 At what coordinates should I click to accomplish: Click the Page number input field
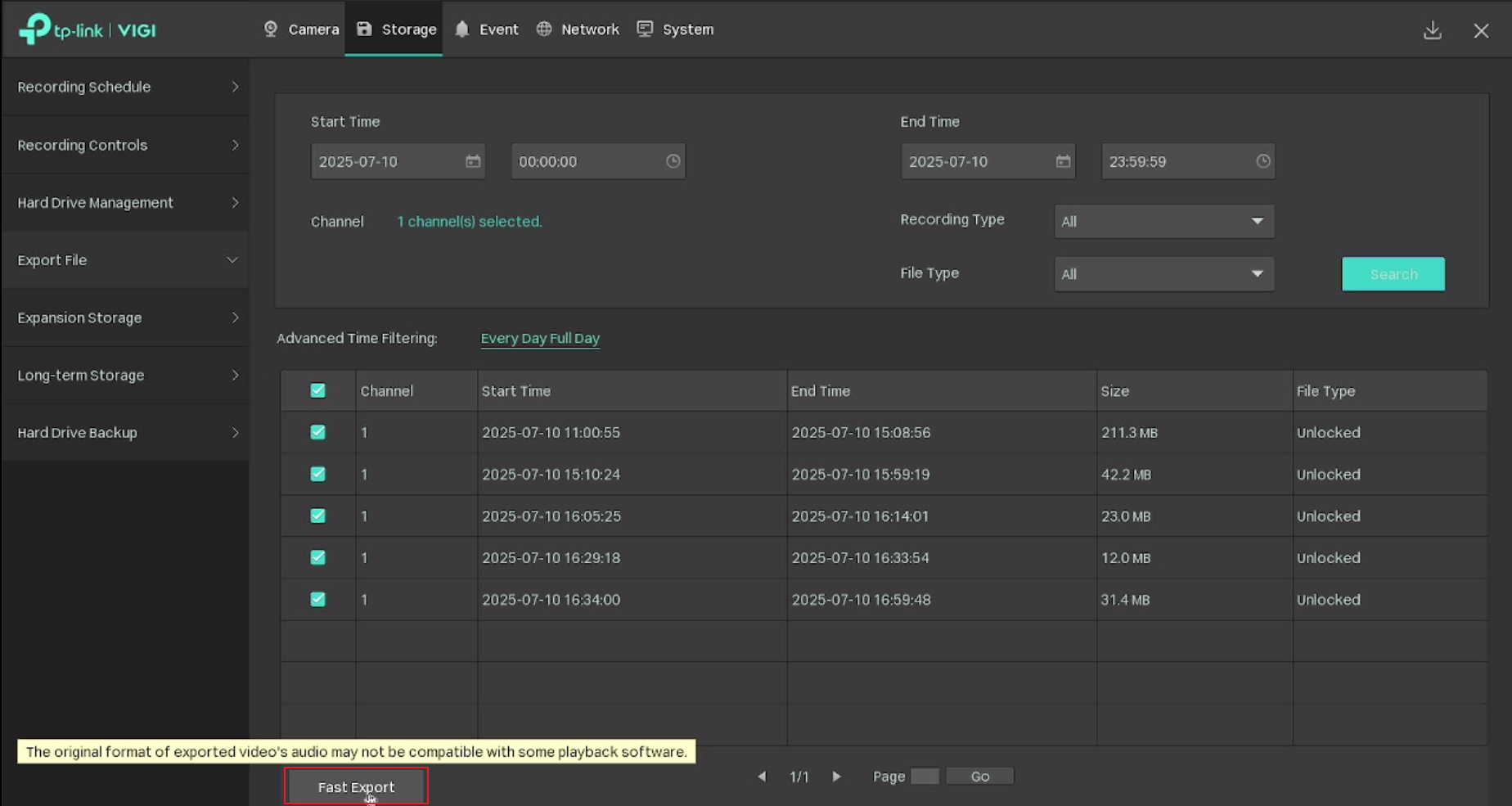click(925, 776)
